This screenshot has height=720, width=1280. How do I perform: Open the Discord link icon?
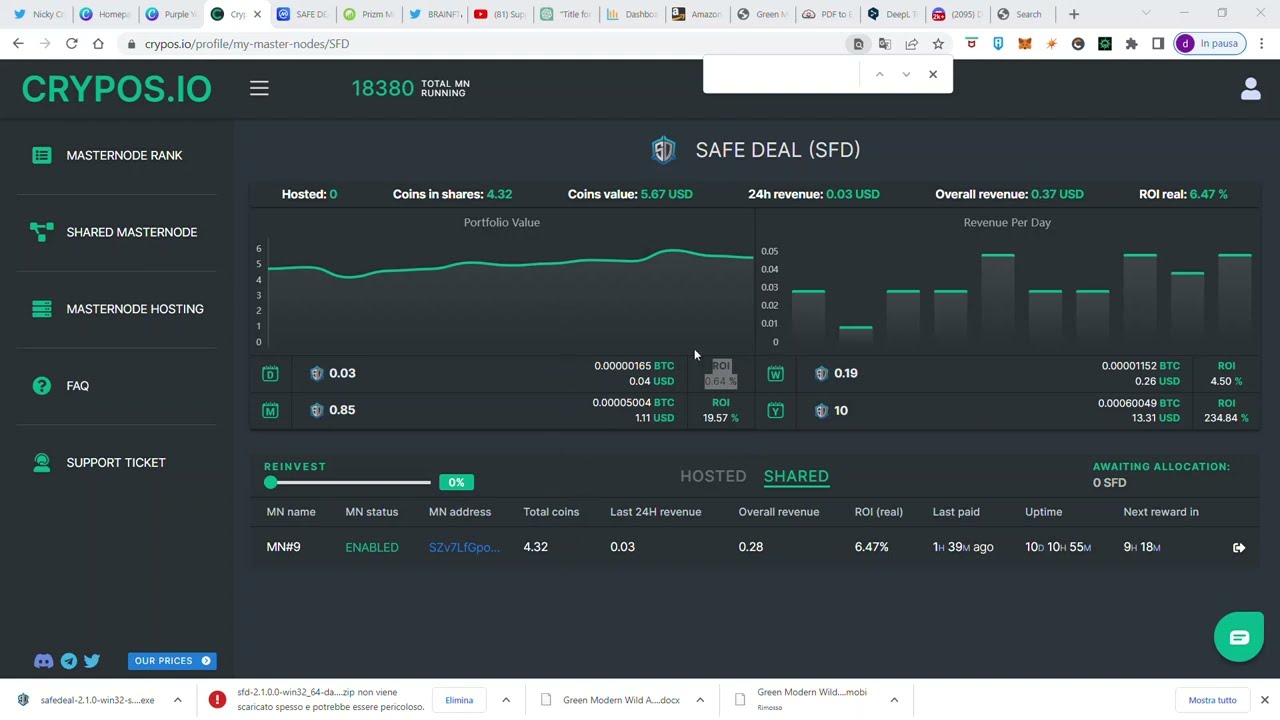point(43,661)
